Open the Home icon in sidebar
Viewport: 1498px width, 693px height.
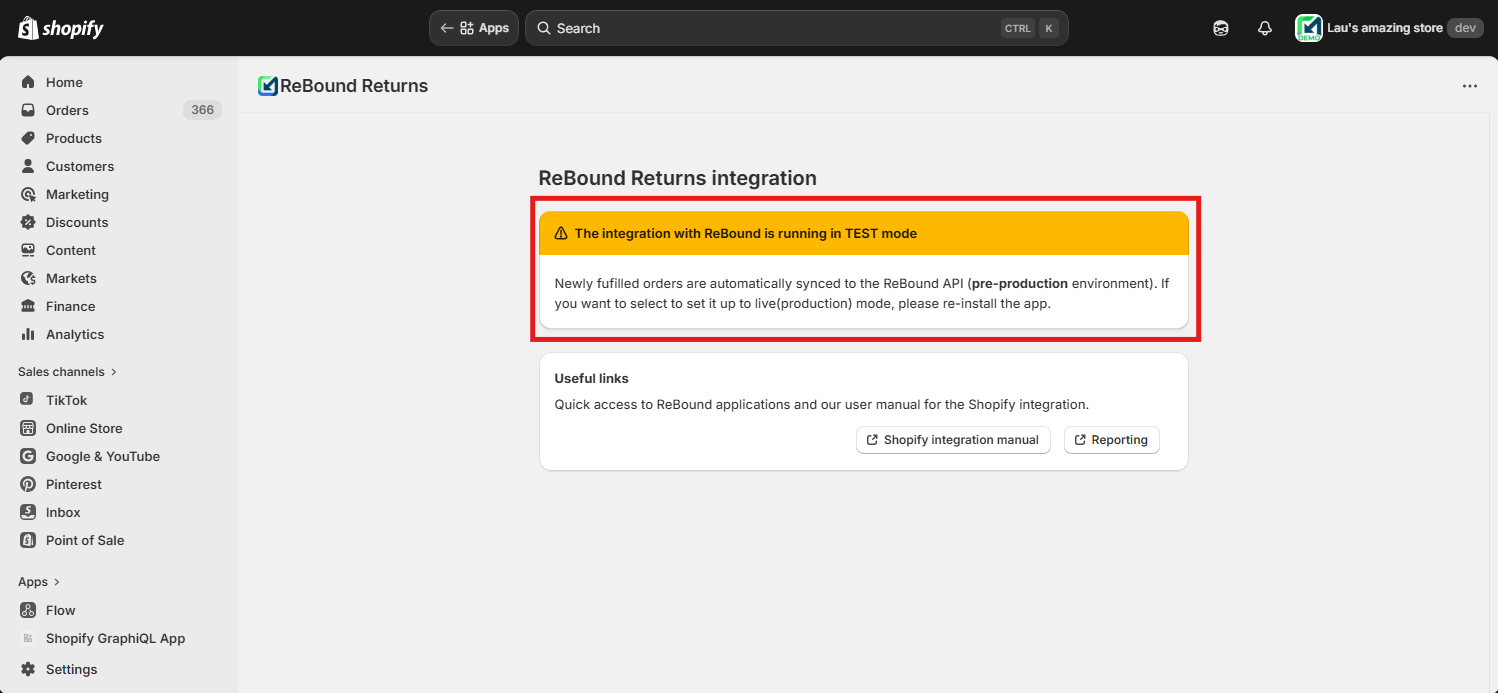point(28,82)
